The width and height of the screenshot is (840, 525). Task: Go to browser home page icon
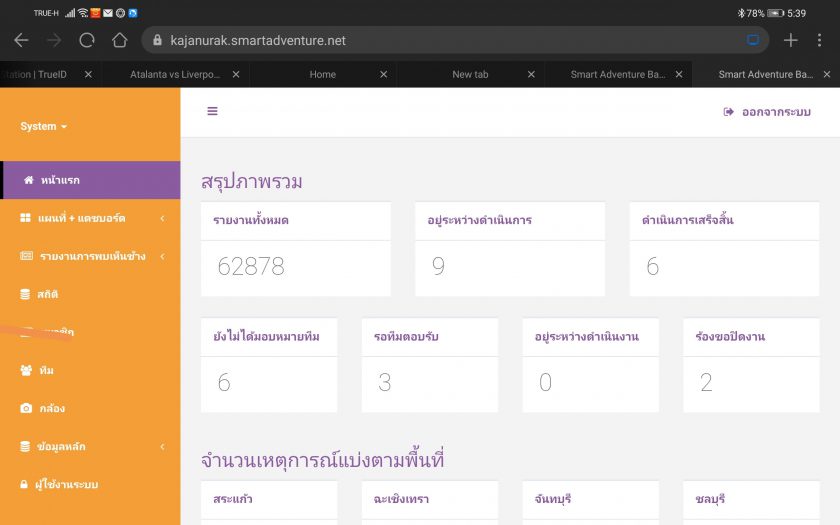pos(120,40)
